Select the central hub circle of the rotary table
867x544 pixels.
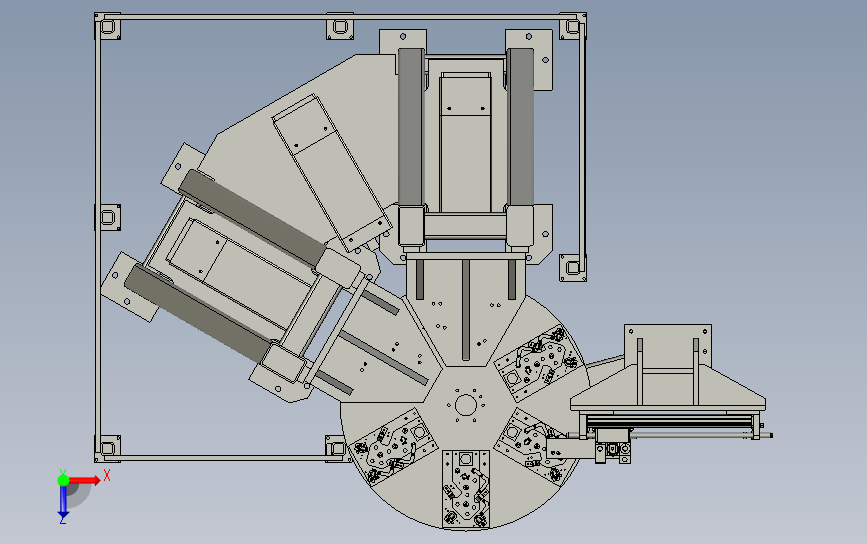(x=466, y=405)
